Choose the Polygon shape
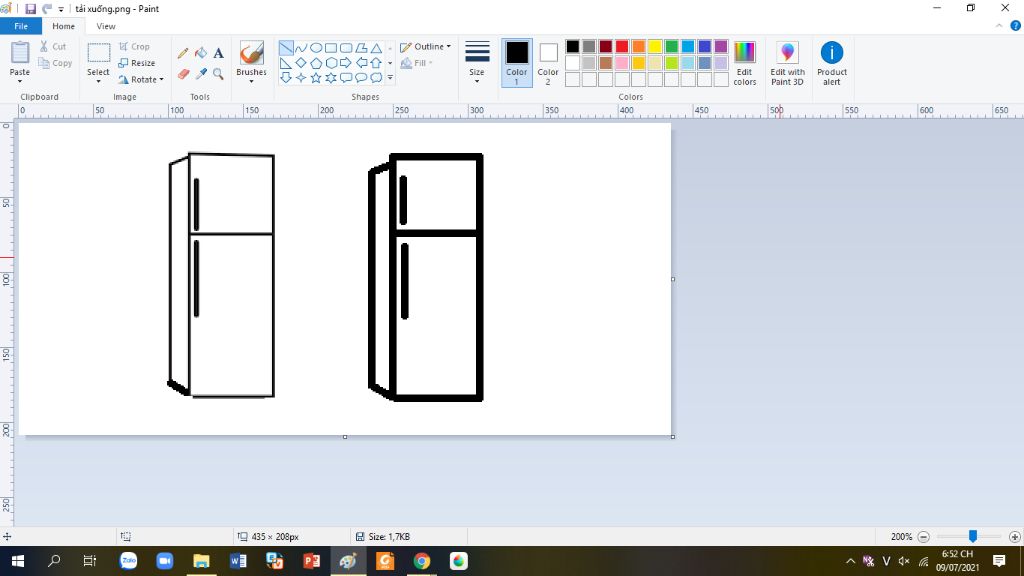Viewport: 1024px width, 576px height. 361,48
